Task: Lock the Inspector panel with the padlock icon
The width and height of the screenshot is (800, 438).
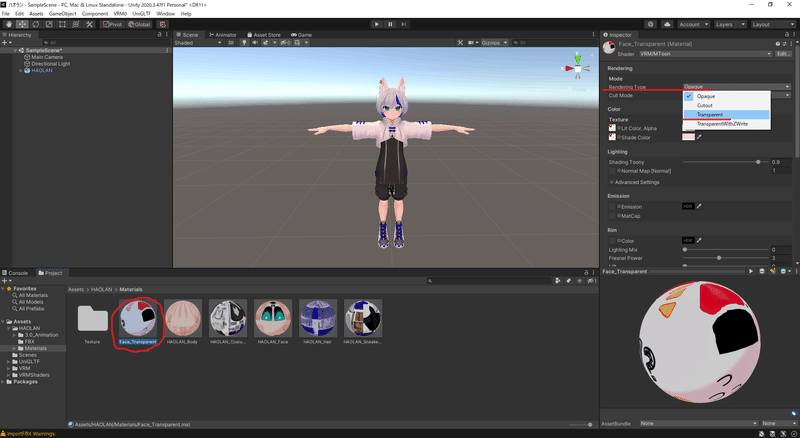Action: pyautogui.click(x=787, y=35)
